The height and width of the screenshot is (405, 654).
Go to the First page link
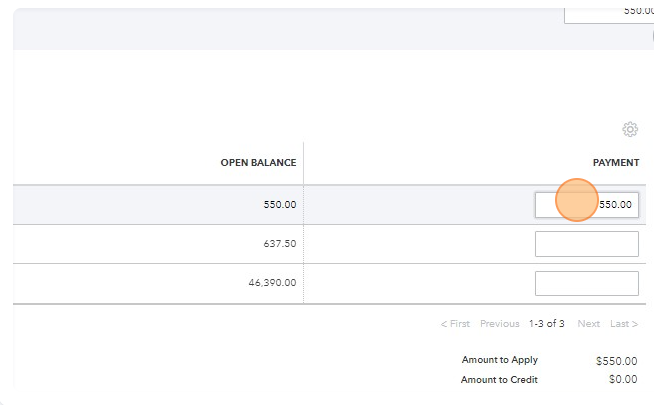(455, 324)
